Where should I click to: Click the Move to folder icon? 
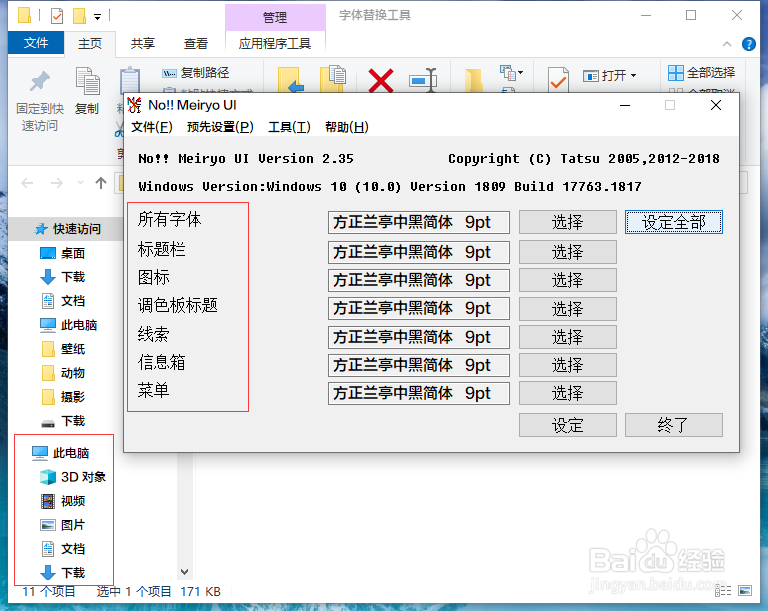[291, 80]
